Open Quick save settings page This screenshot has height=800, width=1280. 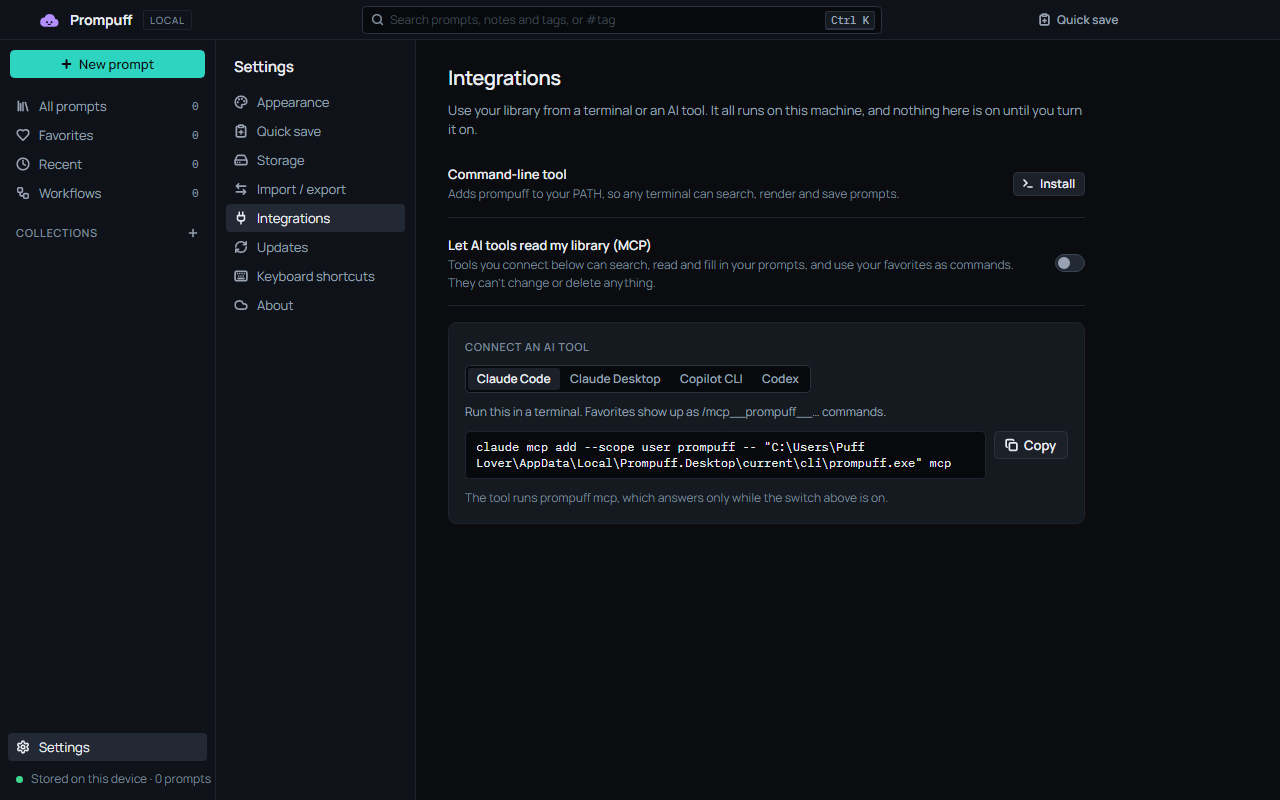(315, 131)
